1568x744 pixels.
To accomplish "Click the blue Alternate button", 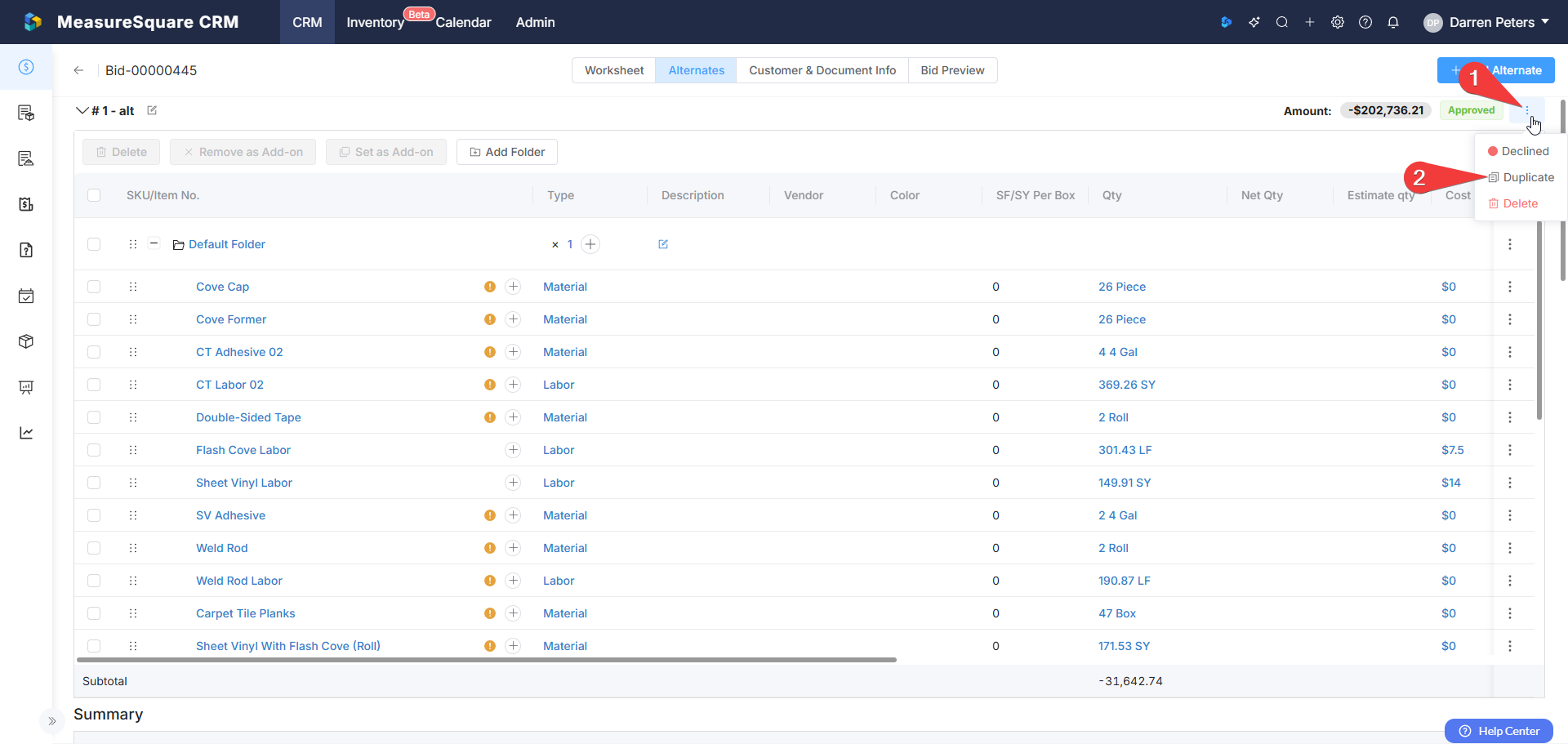I will [x=1496, y=70].
